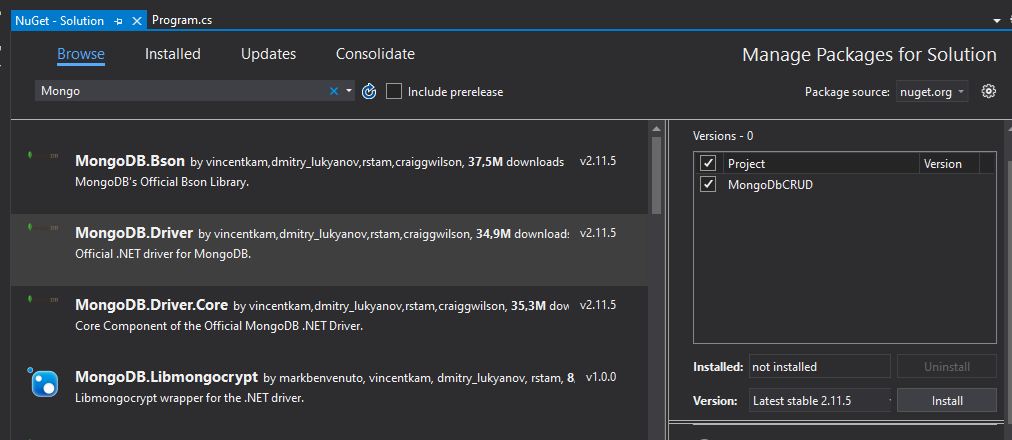1012x440 pixels.
Task: Click the v1.0.0 version of MongoDB.Libmongocrypt
Action: pos(600,376)
